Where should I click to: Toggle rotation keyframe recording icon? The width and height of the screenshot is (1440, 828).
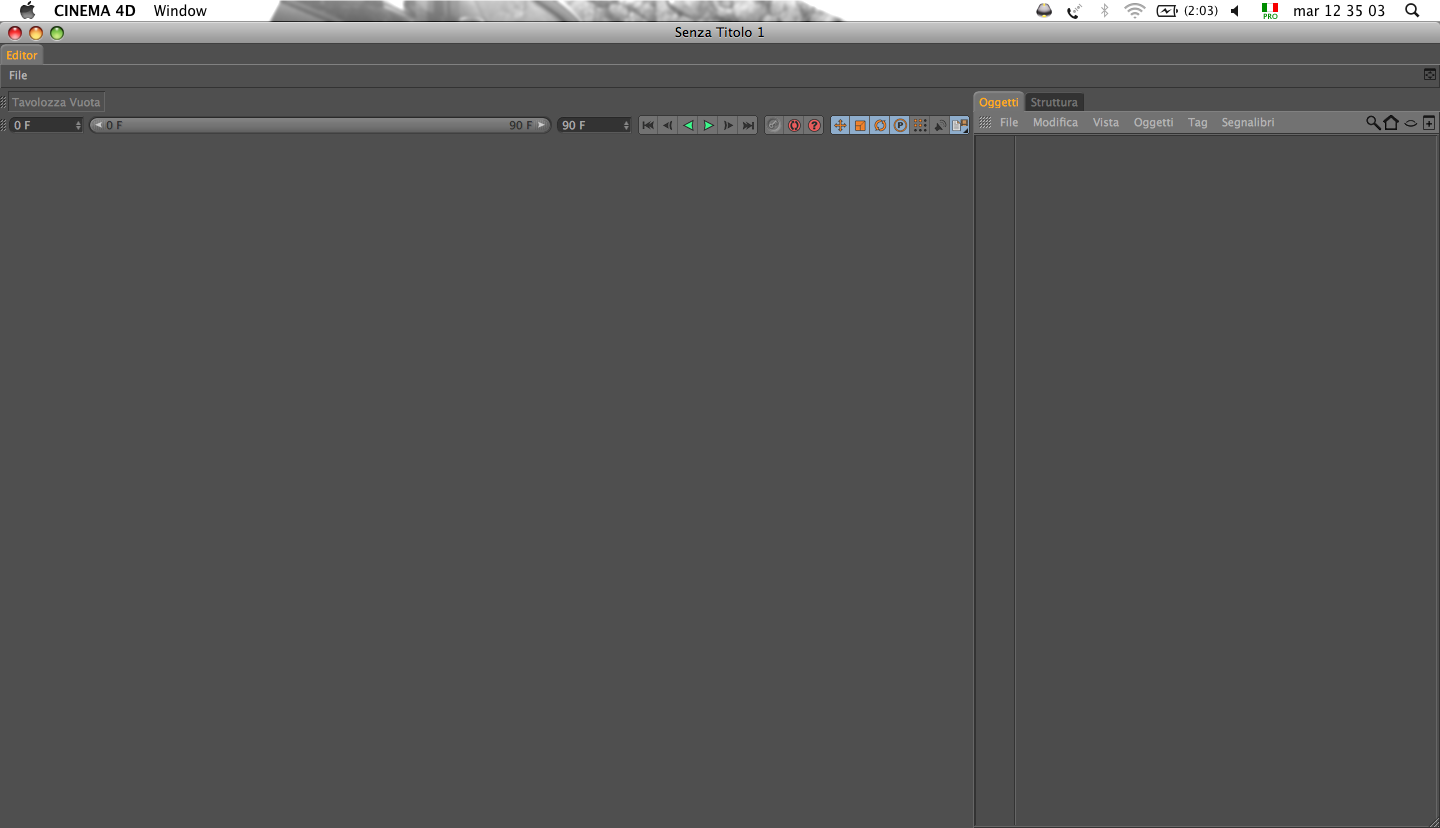coord(880,125)
